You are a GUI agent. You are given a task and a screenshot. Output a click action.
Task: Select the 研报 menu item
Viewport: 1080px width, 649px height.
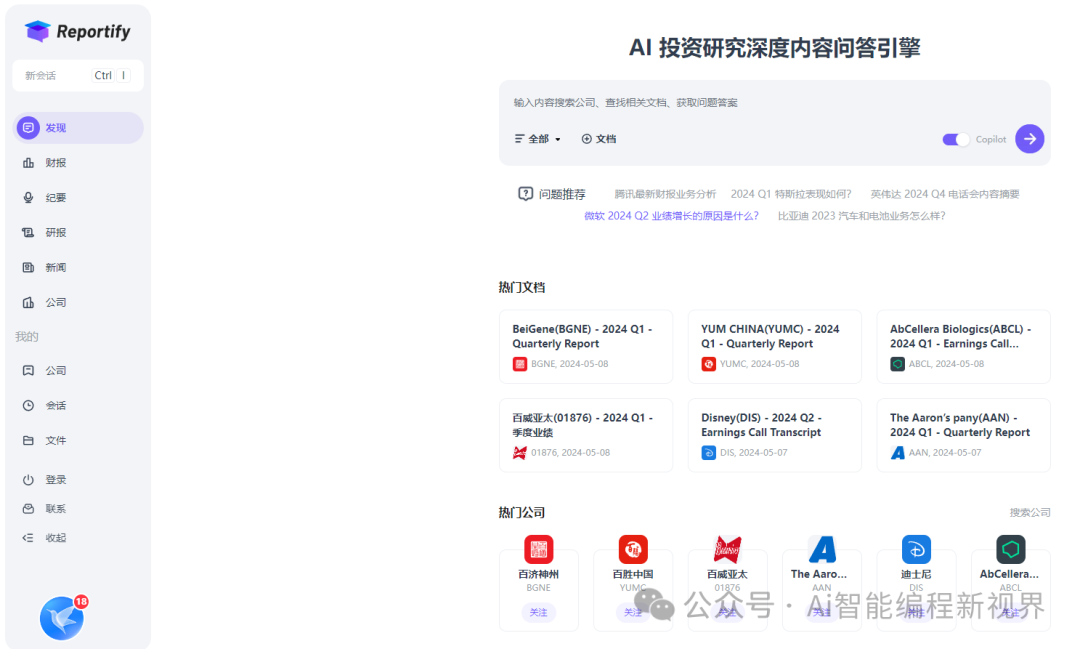78,233
